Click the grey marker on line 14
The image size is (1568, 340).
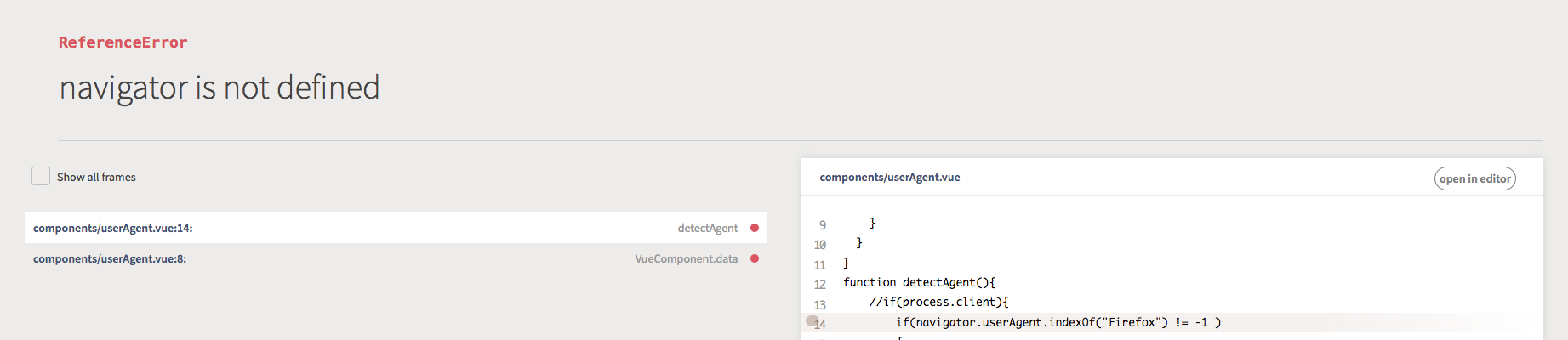point(812,321)
